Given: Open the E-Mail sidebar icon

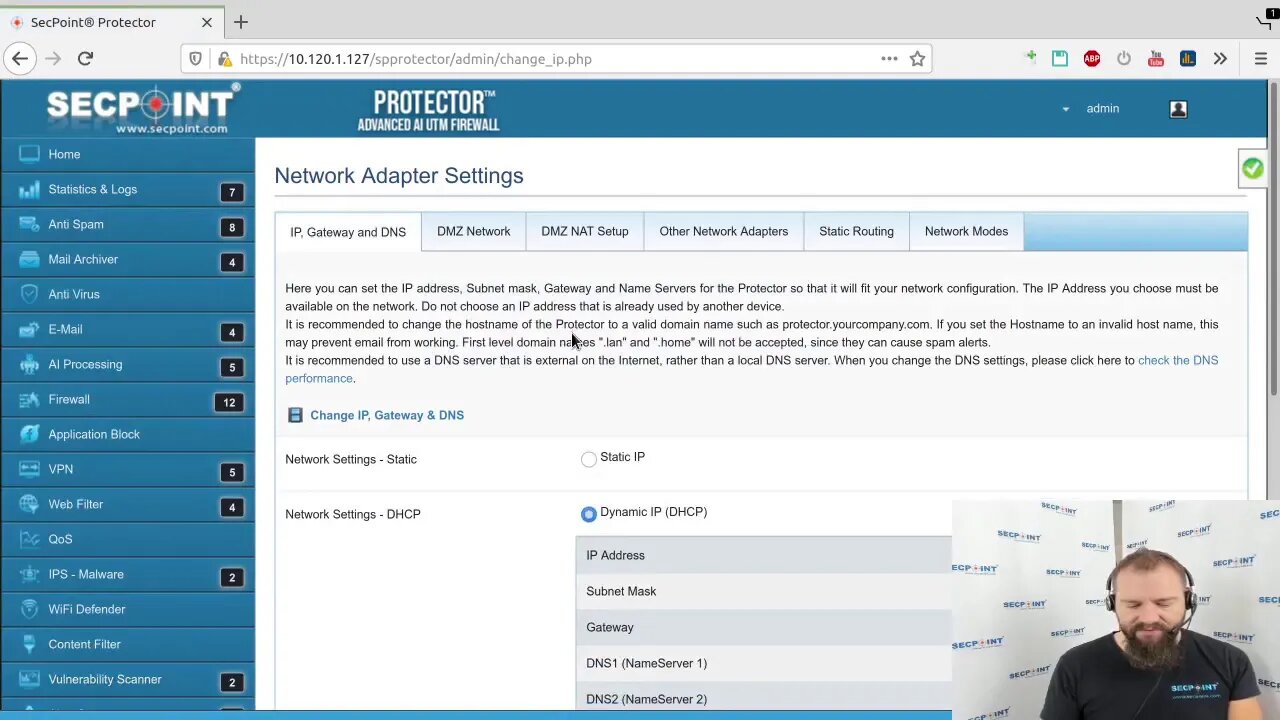Looking at the screenshot, I should point(29,329).
